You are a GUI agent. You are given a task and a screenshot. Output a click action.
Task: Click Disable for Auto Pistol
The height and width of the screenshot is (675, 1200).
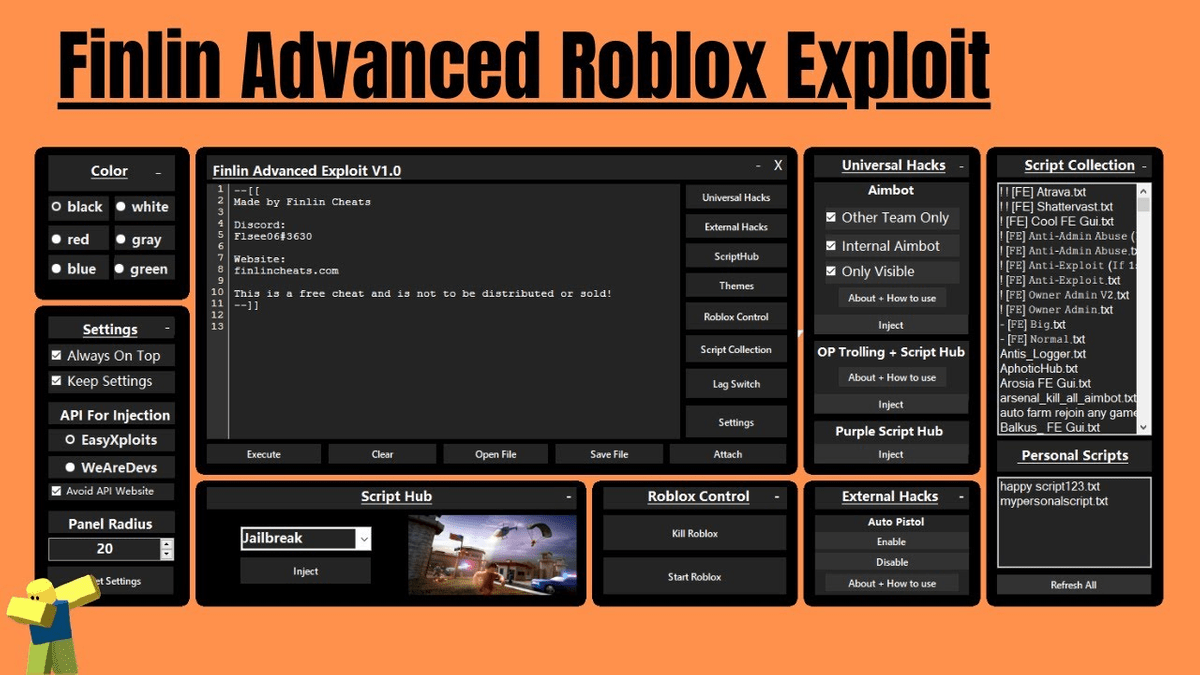tap(891, 562)
